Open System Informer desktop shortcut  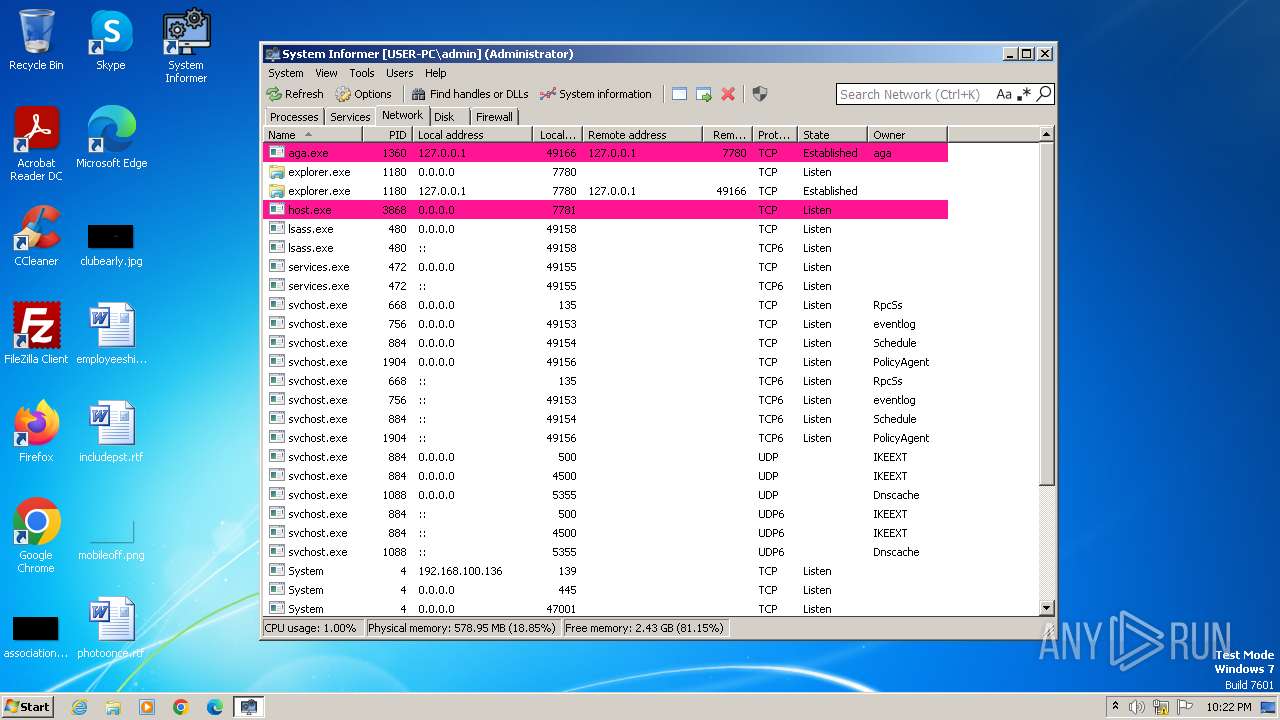point(186,46)
